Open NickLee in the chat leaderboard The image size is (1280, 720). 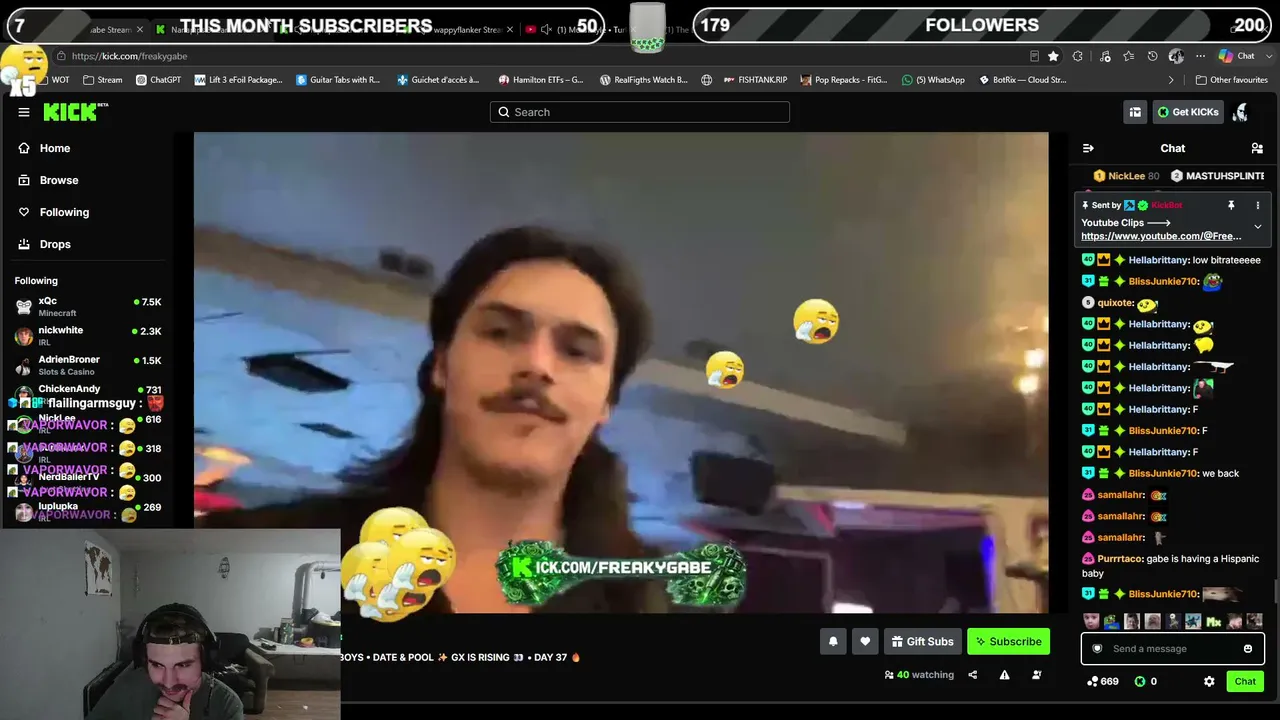1127,176
